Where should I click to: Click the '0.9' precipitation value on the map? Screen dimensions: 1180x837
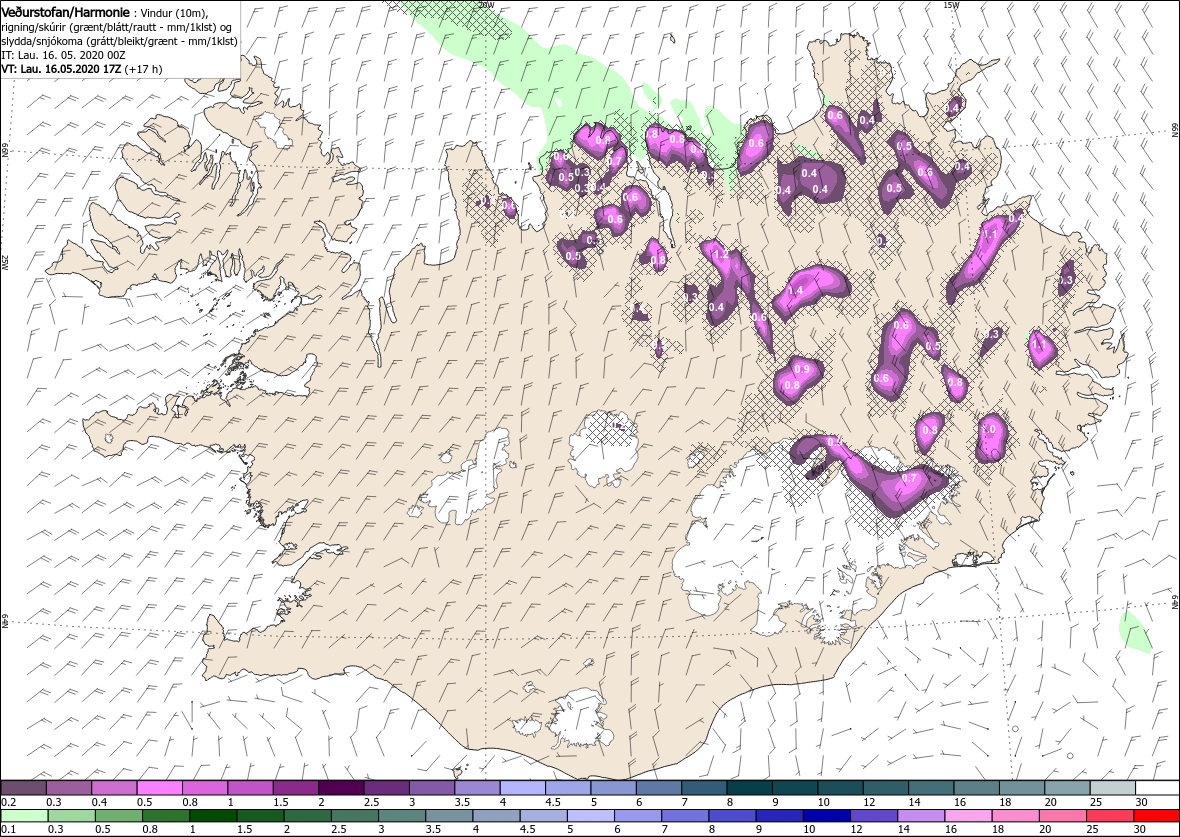tap(802, 369)
